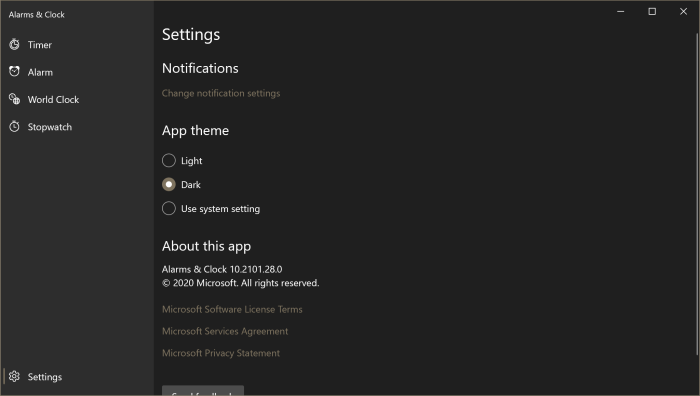Select the Dark theme radio button
Viewport: 700px width, 396px height.
[x=169, y=184]
